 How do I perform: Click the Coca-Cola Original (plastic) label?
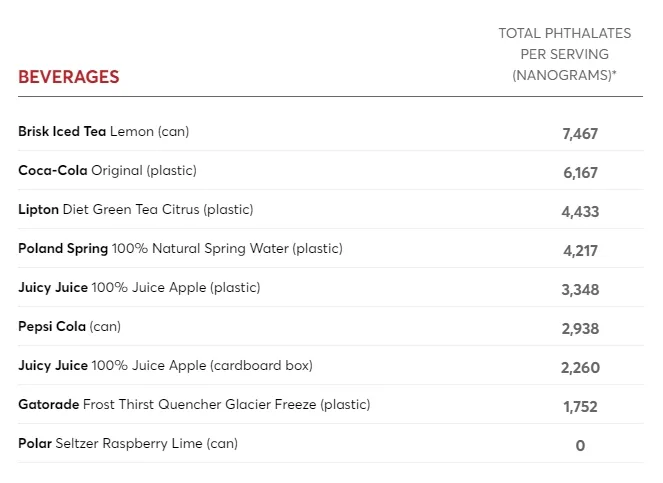107,170
